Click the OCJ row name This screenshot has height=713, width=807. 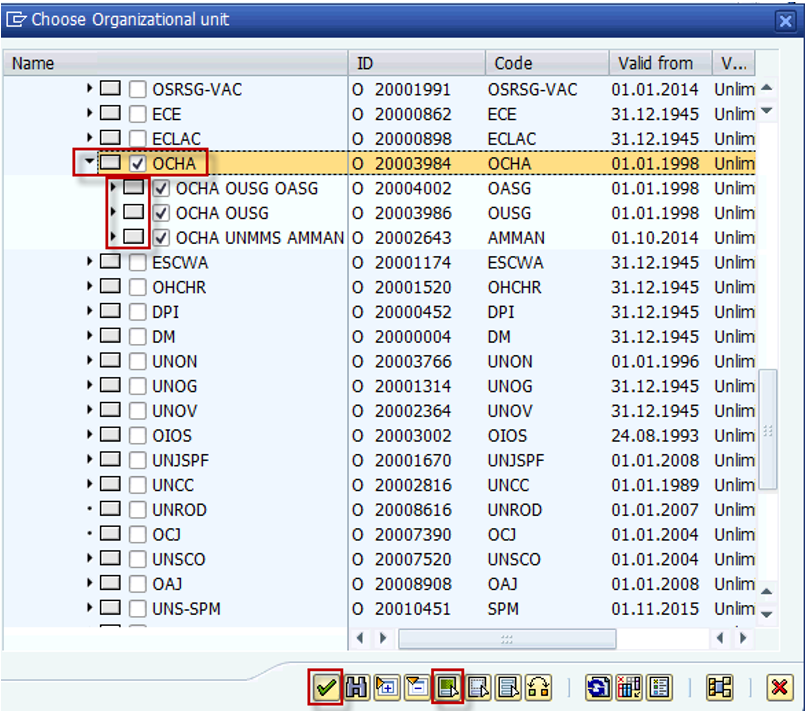166,534
